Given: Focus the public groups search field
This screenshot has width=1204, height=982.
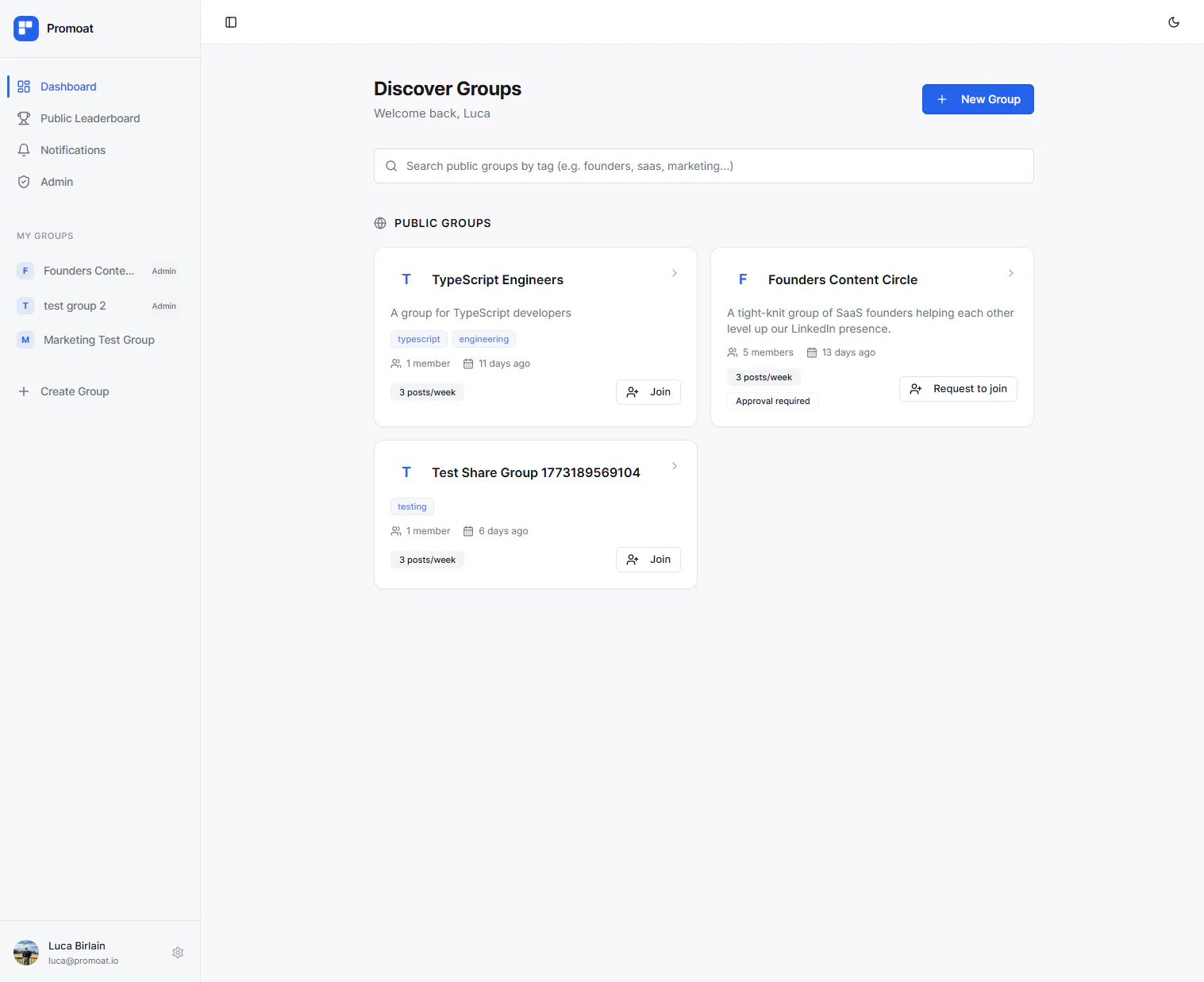Looking at the screenshot, I should 704,166.
